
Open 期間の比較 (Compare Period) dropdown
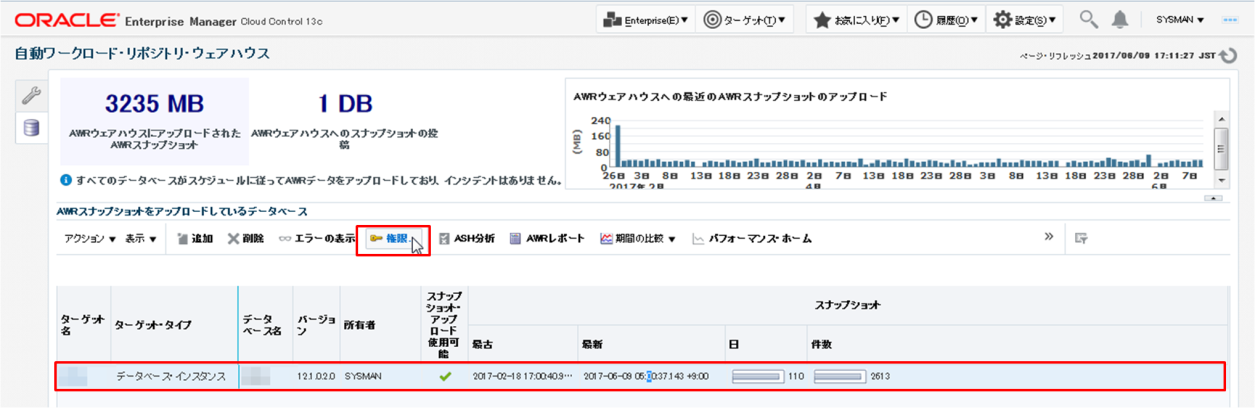point(638,239)
